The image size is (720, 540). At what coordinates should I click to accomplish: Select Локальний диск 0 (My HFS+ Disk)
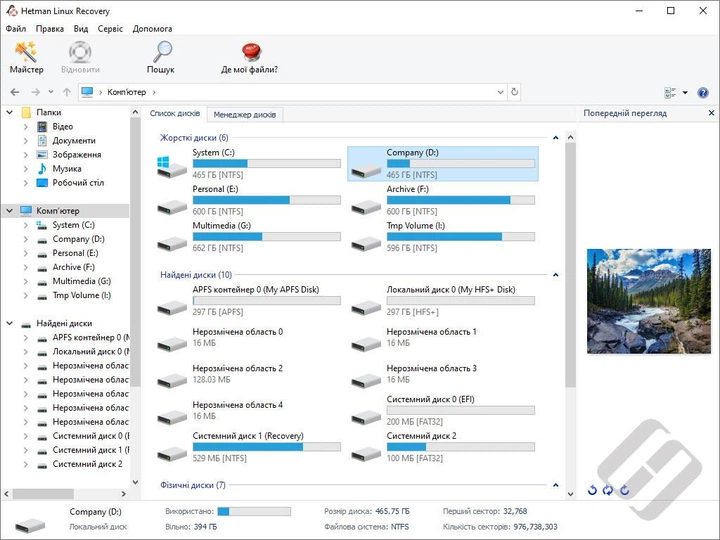tap(443, 301)
